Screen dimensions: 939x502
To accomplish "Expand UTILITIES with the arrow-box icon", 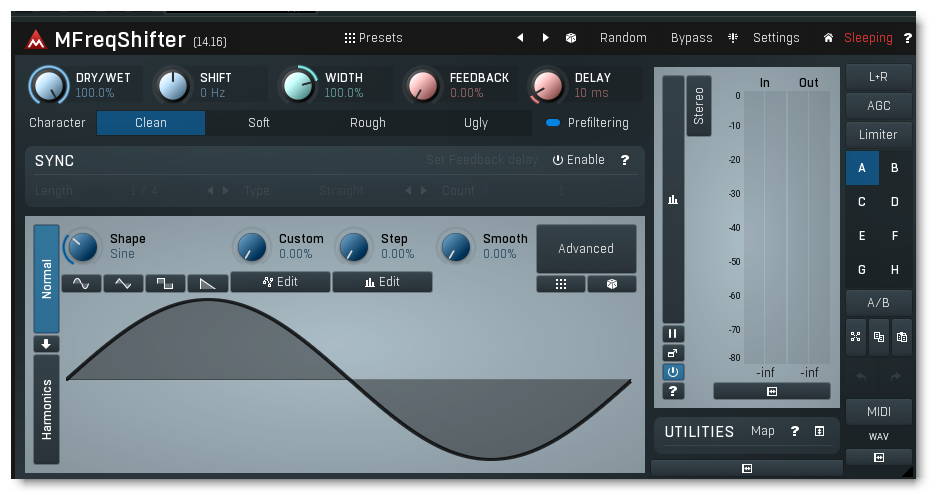I will click(819, 431).
